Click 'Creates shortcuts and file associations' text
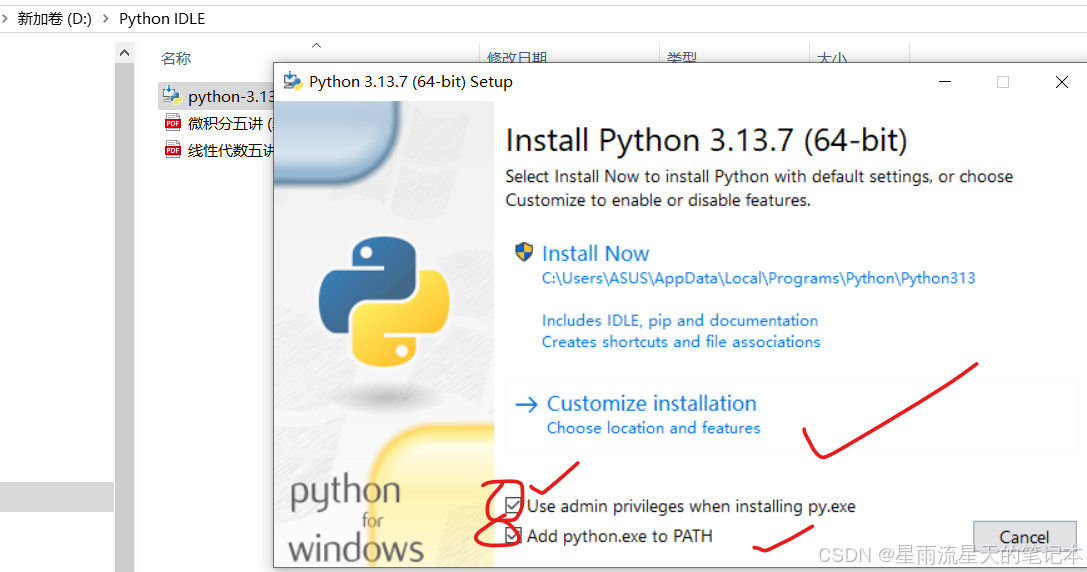Viewport: 1087px width, 572px height. pyautogui.click(x=681, y=342)
